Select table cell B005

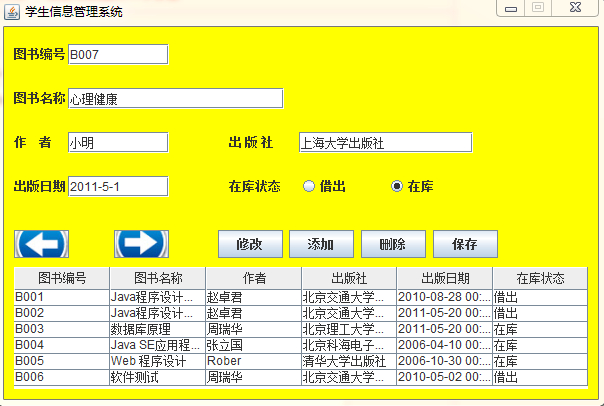(62, 361)
